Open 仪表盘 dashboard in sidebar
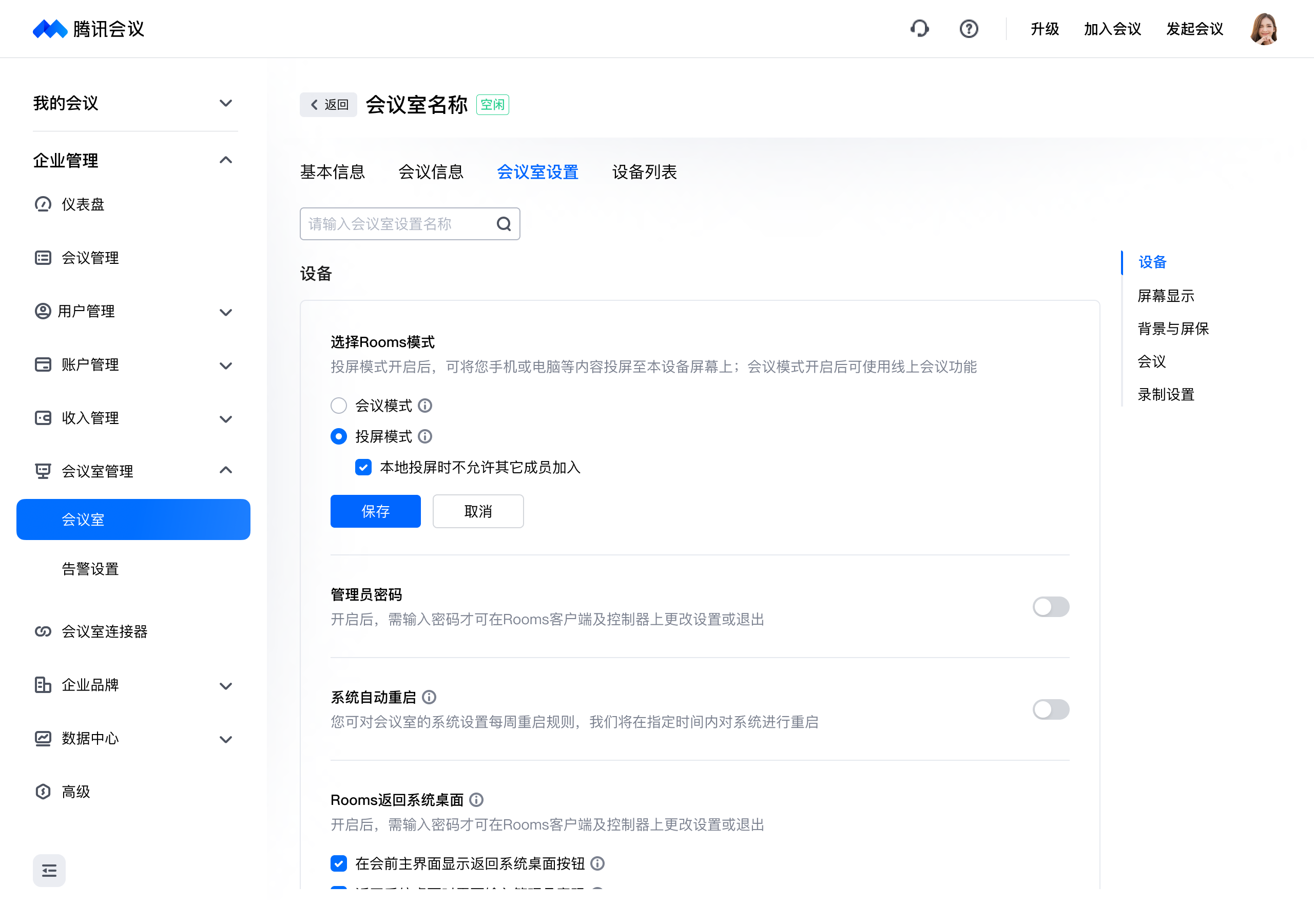Viewport: 1314px width, 924px height. pyautogui.click(x=83, y=204)
